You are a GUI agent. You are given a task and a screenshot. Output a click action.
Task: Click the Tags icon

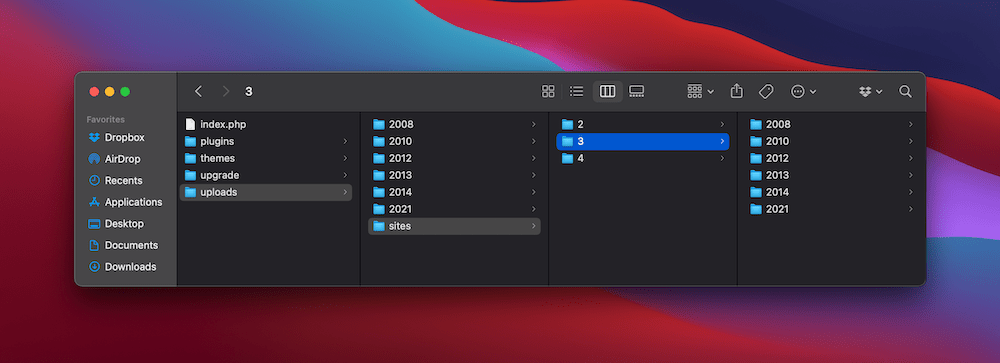click(766, 91)
